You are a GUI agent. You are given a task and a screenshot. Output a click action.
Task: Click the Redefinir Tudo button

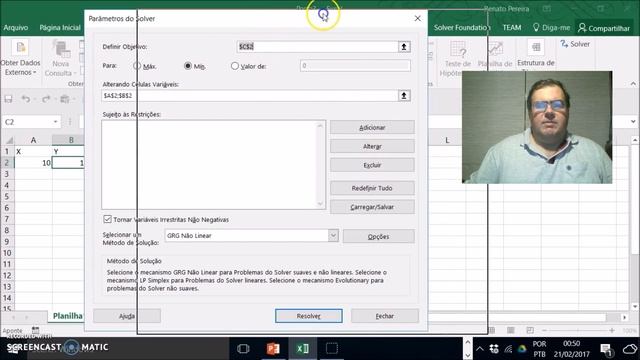click(x=372, y=188)
